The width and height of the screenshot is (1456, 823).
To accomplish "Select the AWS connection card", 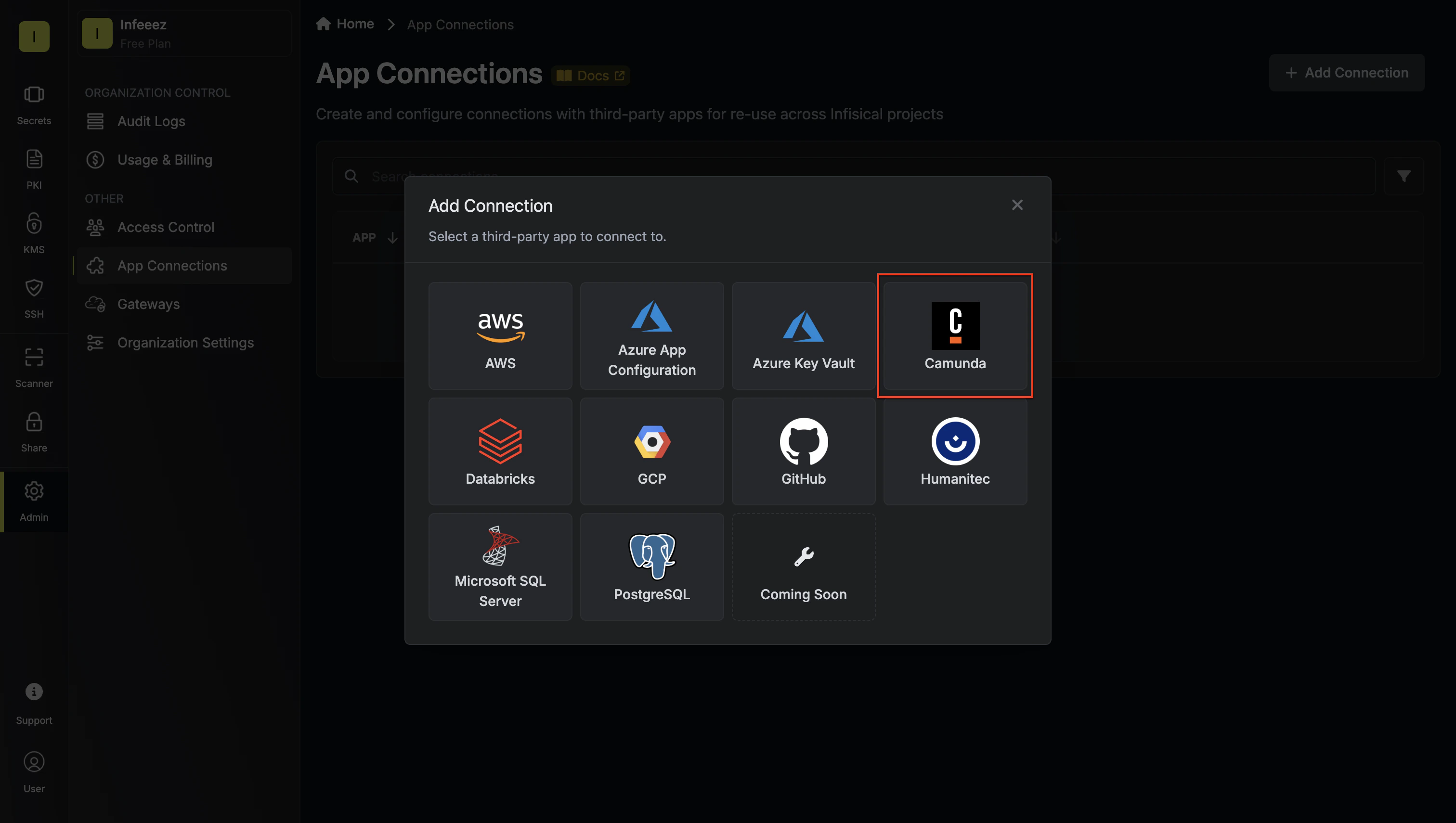I will [500, 336].
